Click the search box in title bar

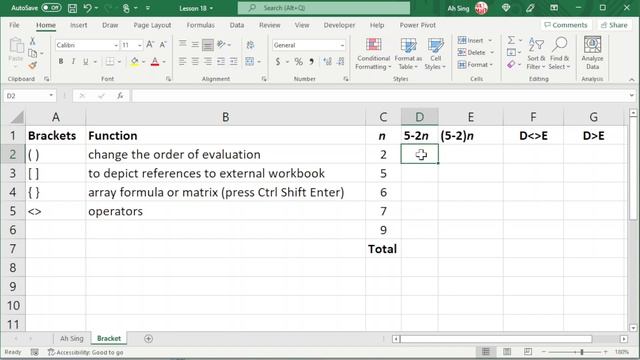click(x=324, y=8)
